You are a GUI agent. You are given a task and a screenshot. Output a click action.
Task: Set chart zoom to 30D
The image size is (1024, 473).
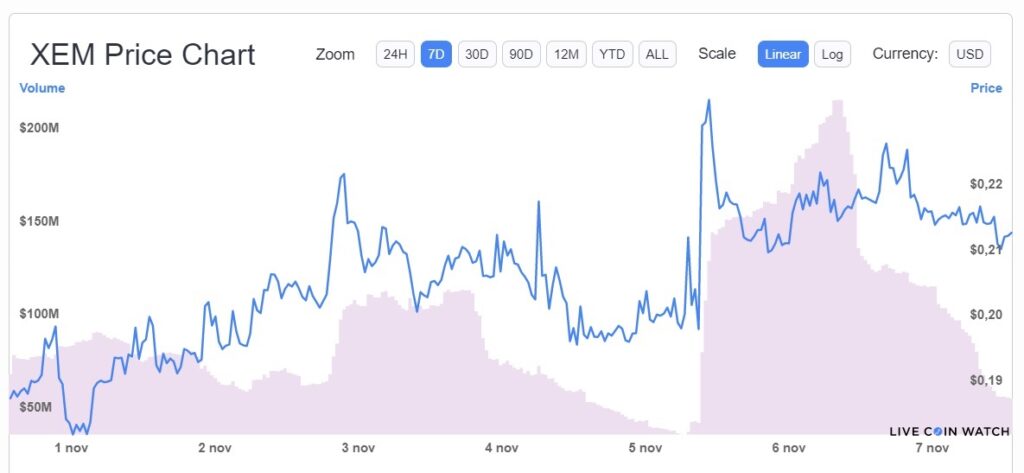click(x=478, y=54)
